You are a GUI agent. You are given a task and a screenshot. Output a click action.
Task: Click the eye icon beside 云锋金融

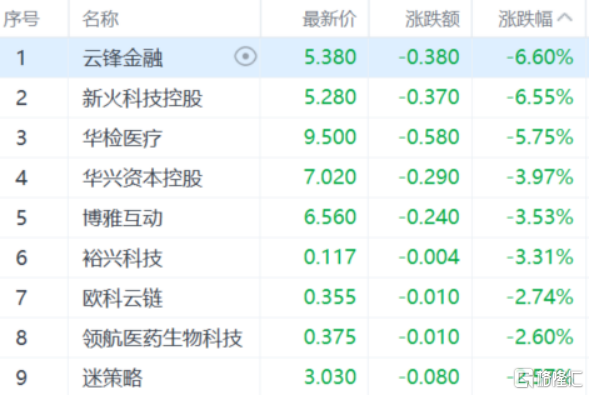coord(246,57)
